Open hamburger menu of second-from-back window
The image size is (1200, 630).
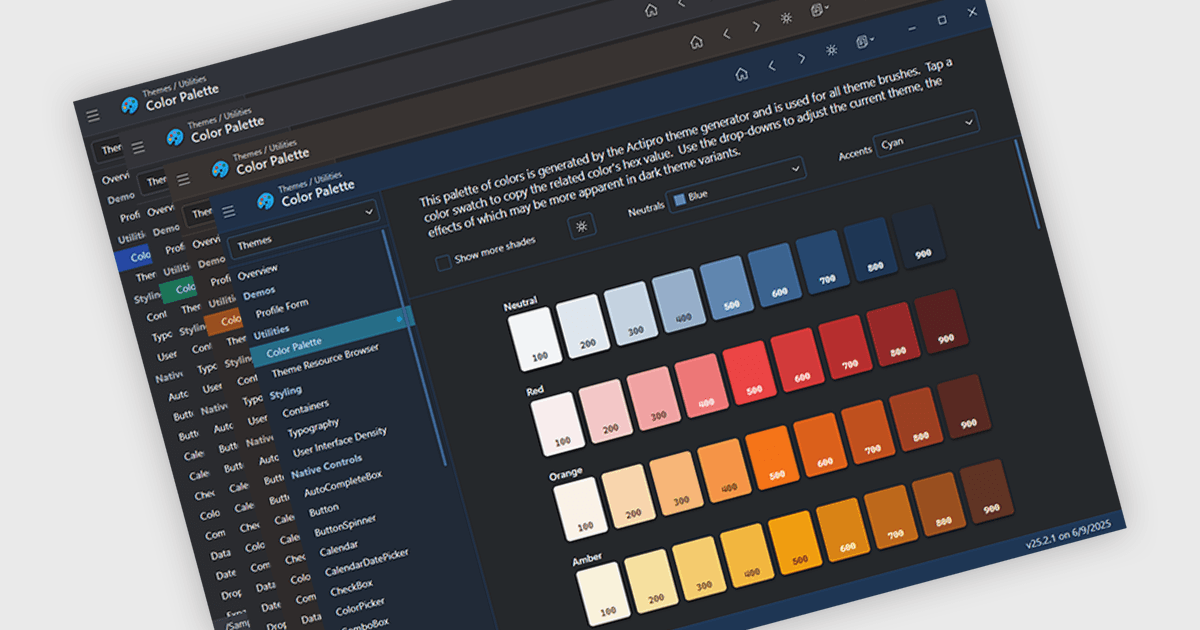(x=138, y=147)
